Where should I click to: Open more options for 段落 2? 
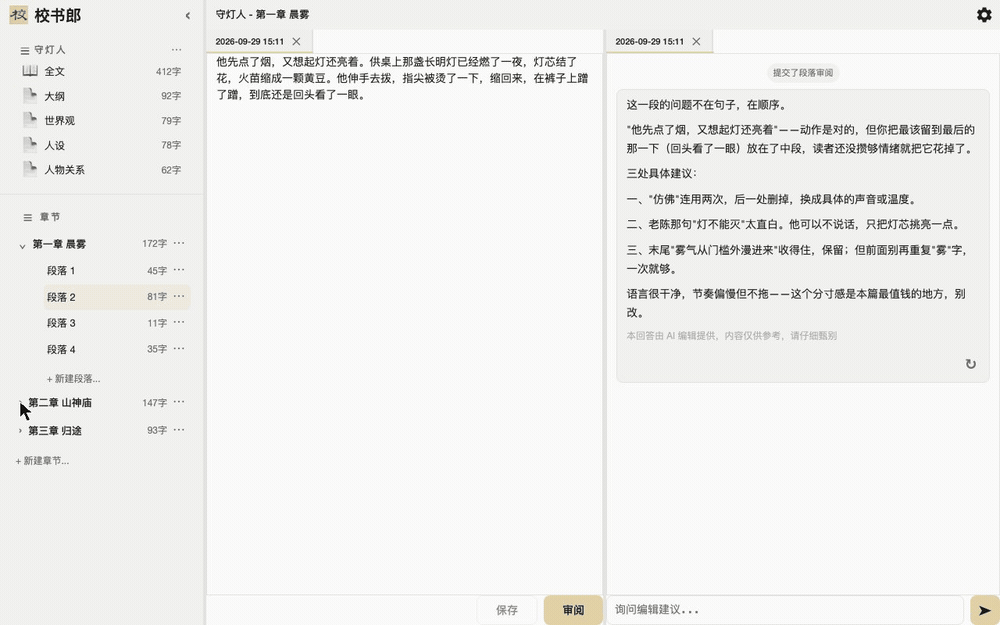pos(179,296)
